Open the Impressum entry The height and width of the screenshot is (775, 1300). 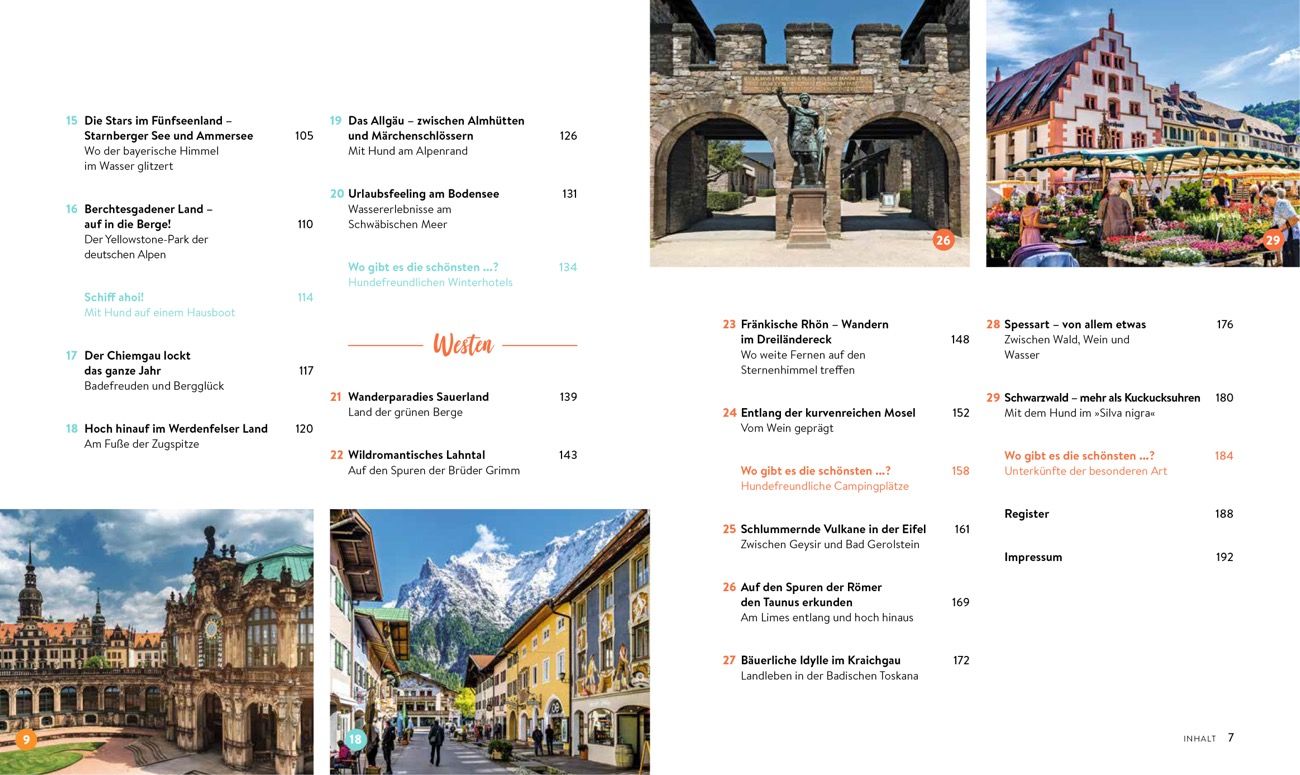pyautogui.click(x=1032, y=557)
